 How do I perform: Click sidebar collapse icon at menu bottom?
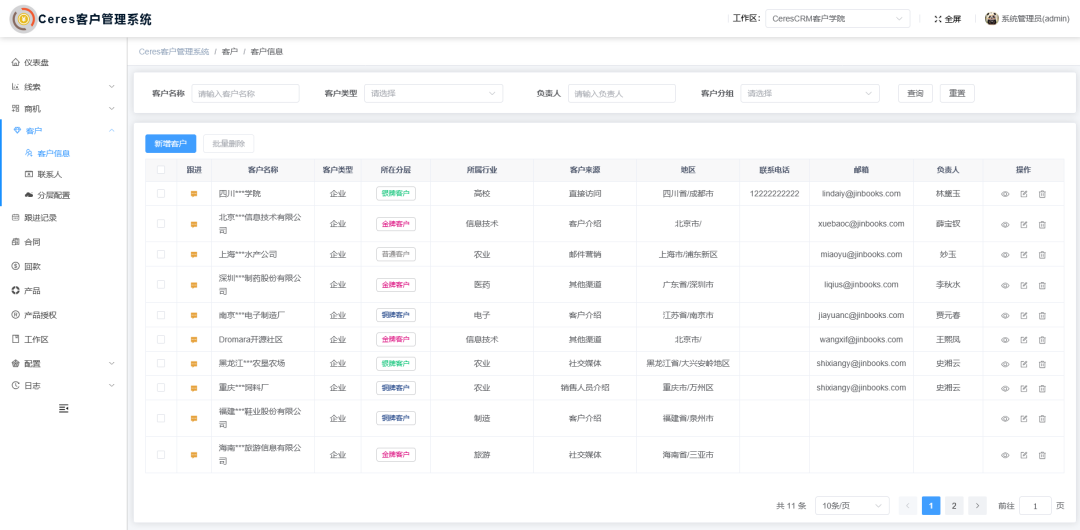(x=64, y=408)
